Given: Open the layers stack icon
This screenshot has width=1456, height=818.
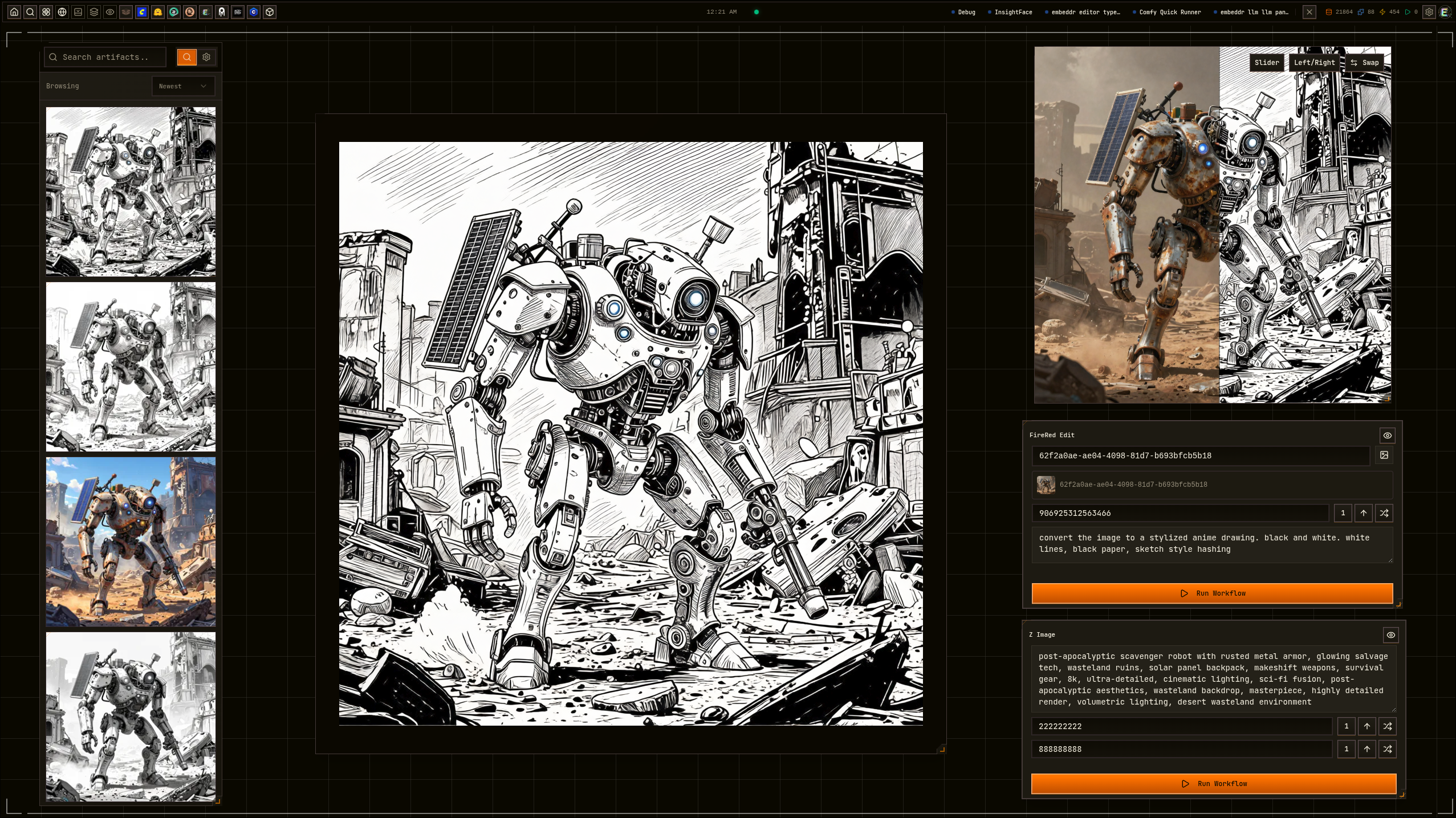Looking at the screenshot, I should [x=94, y=11].
